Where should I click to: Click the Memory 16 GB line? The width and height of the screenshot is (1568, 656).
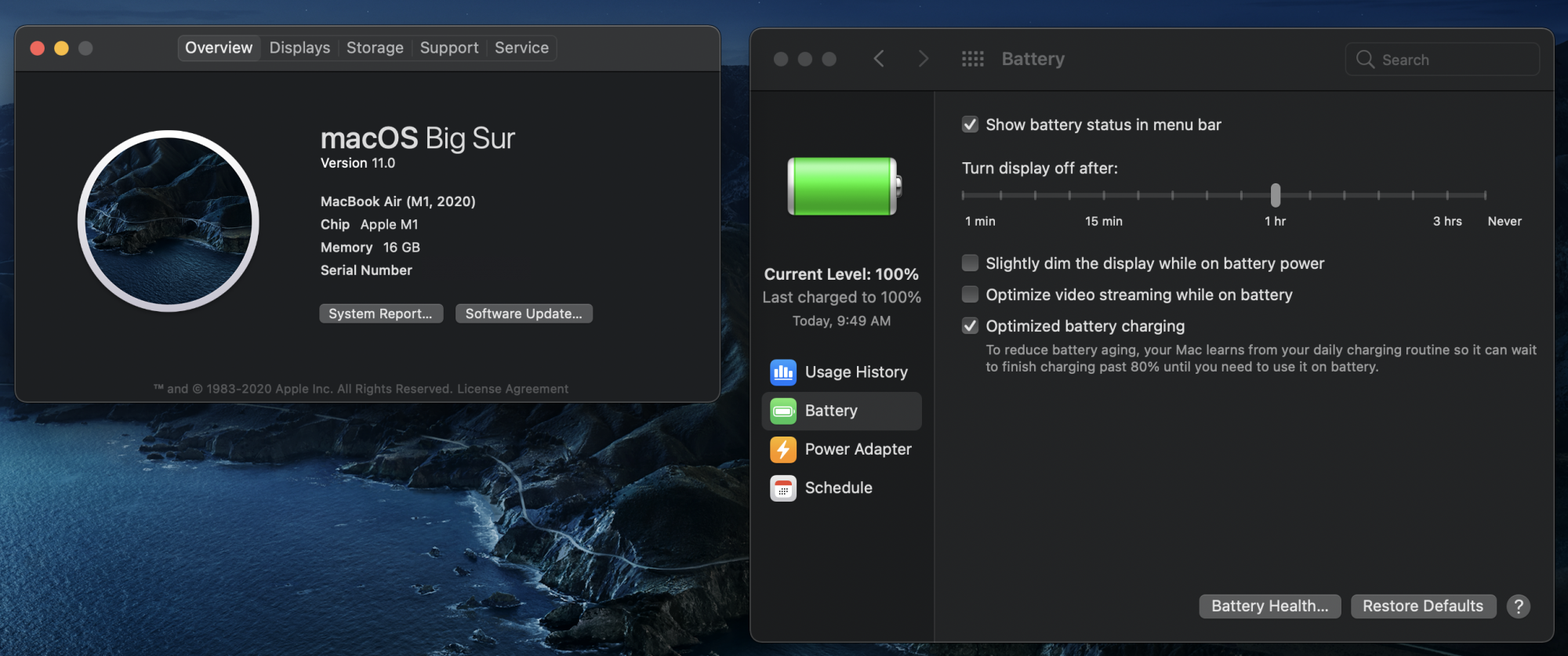click(370, 248)
